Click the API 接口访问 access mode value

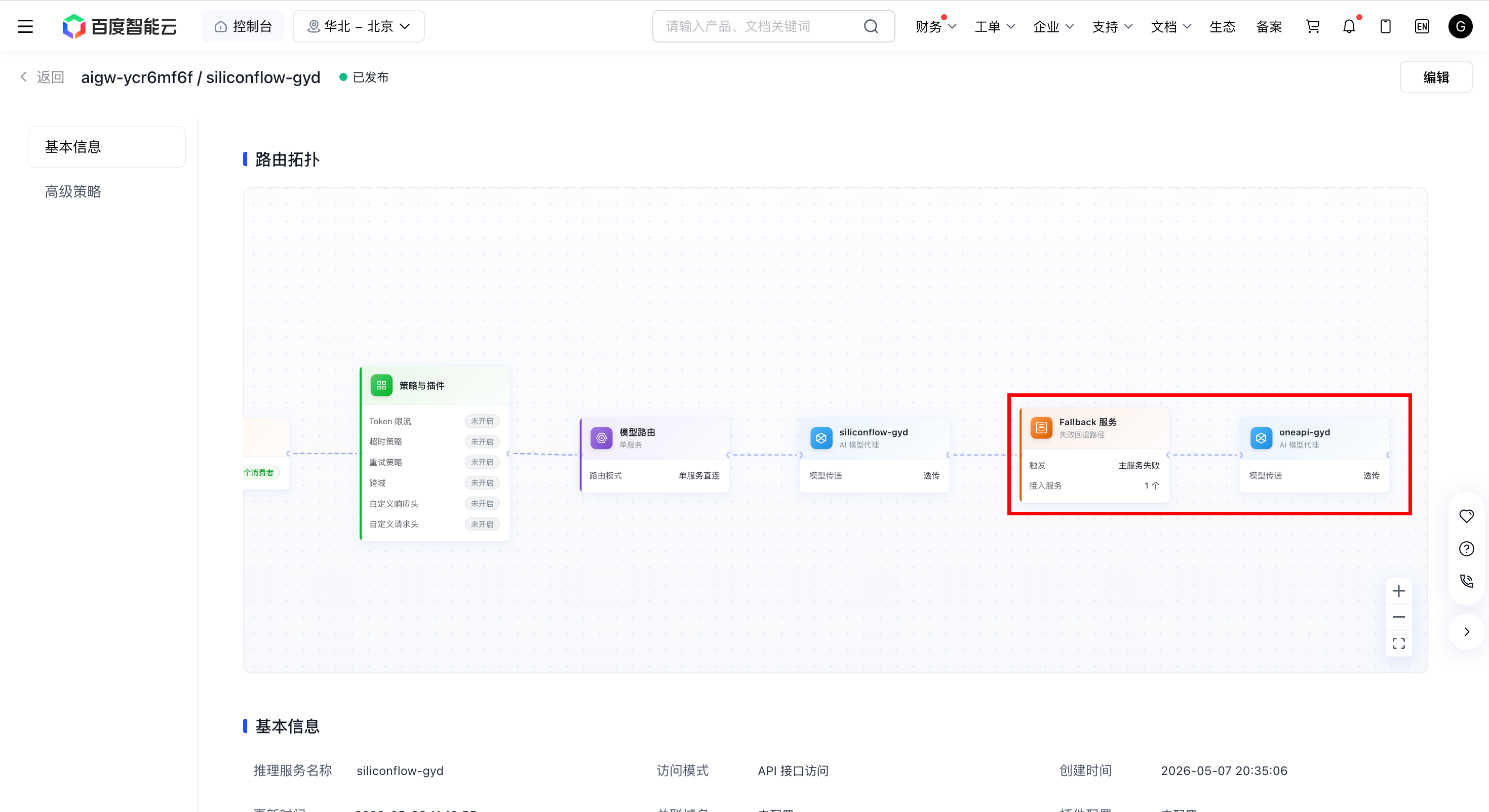tap(793, 770)
